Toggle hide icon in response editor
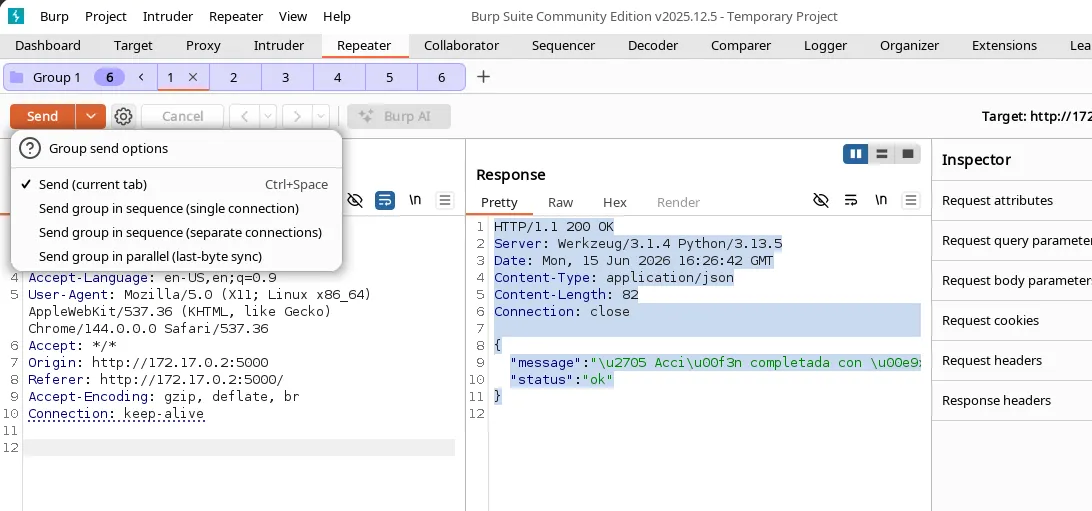This screenshot has height=511, width=1092. click(x=821, y=201)
